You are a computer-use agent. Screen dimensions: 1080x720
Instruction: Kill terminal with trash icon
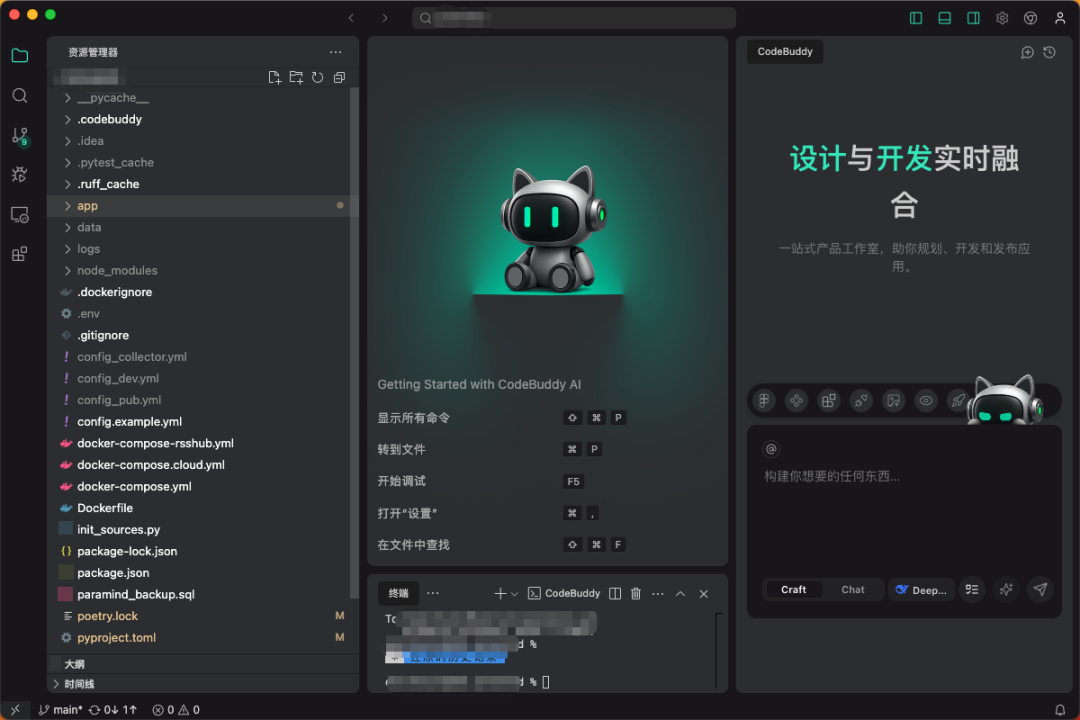pyautogui.click(x=636, y=593)
